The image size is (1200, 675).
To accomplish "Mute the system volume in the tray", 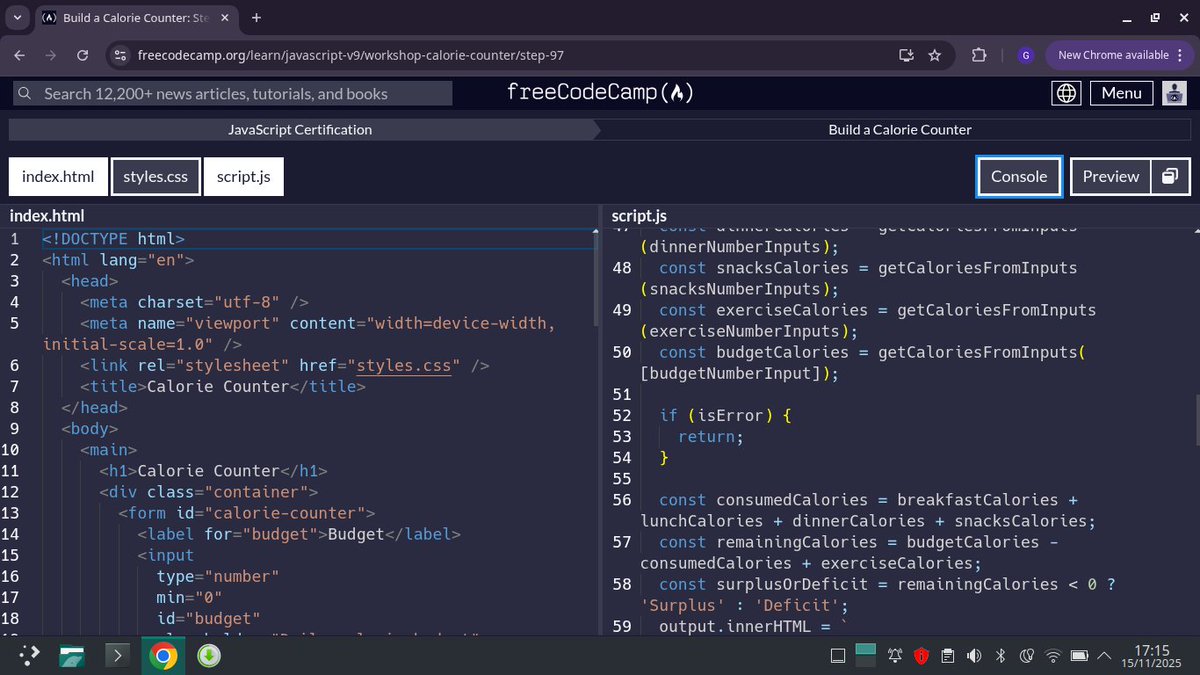I will point(974,655).
